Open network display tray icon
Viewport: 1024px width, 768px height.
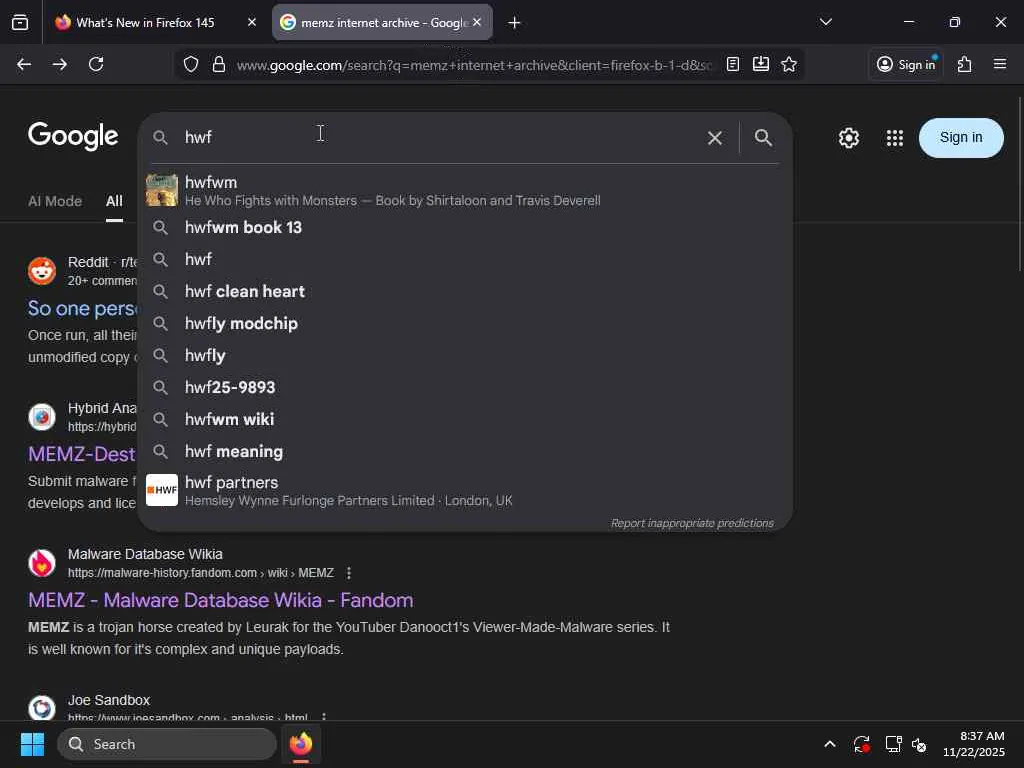pyautogui.click(x=893, y=744)
